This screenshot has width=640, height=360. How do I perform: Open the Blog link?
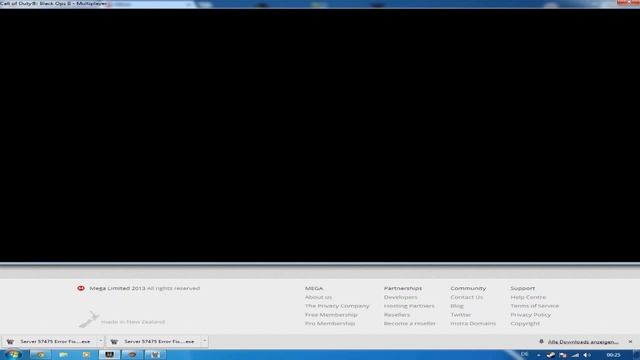click(x=457, y=306)
